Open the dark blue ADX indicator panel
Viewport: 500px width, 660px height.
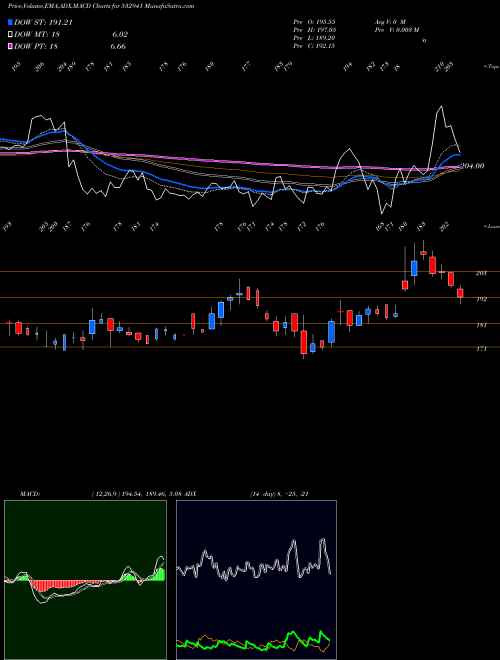coord(256,580)
